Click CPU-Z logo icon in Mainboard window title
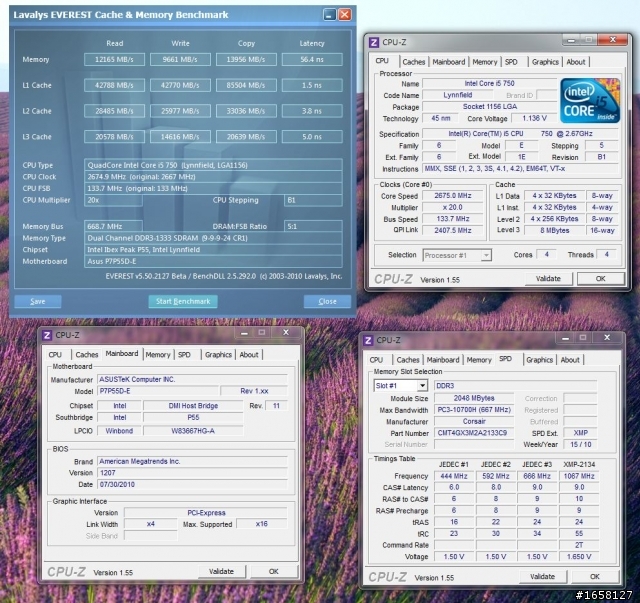Viewport: 640px width, 603px height. pyautogui.click(x=47, y=335)
